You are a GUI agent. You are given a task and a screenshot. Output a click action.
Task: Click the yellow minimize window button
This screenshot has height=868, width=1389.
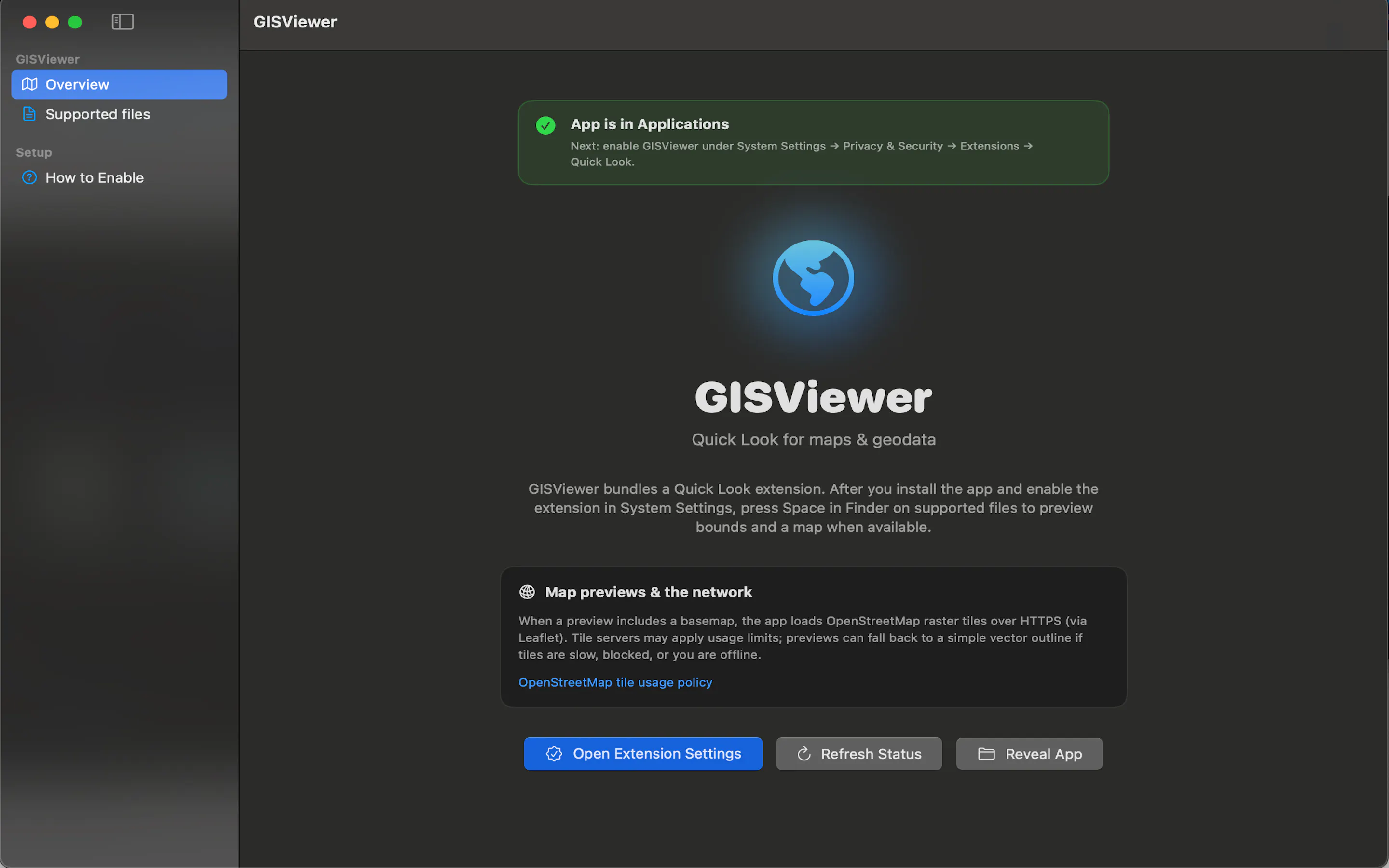tap(52, 22)
